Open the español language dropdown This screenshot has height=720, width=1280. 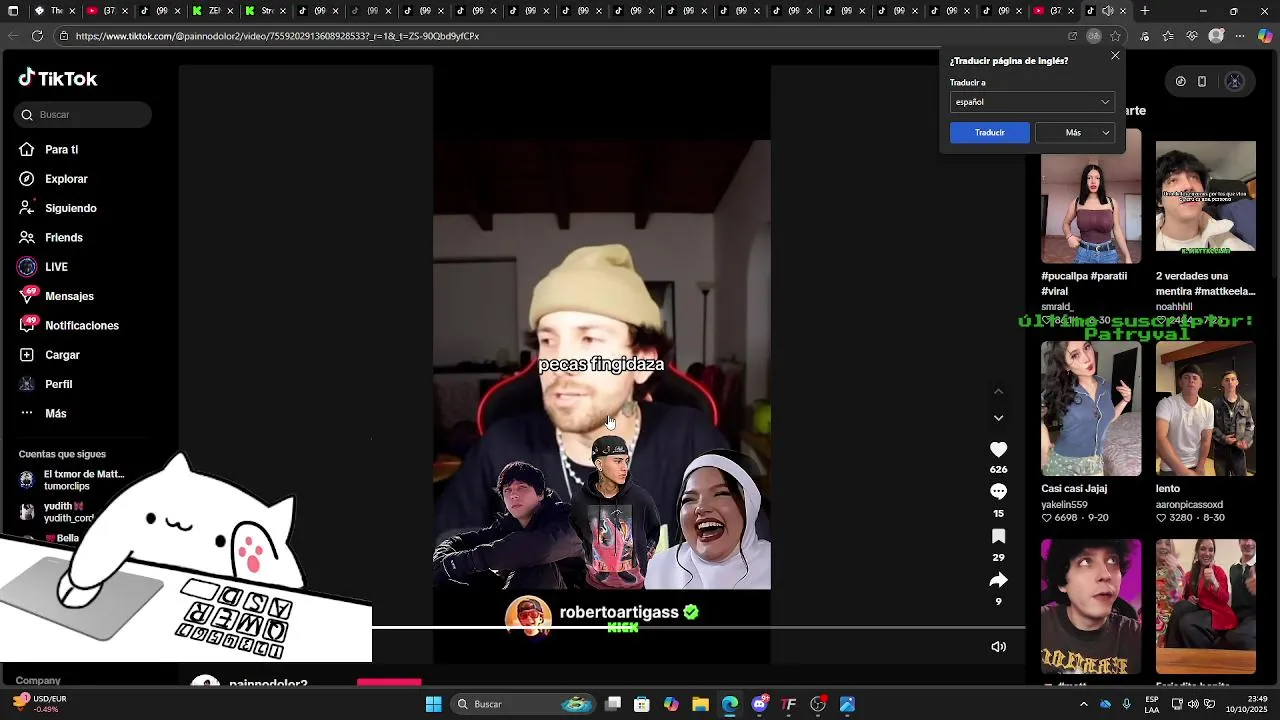(x=1032, y=102)
